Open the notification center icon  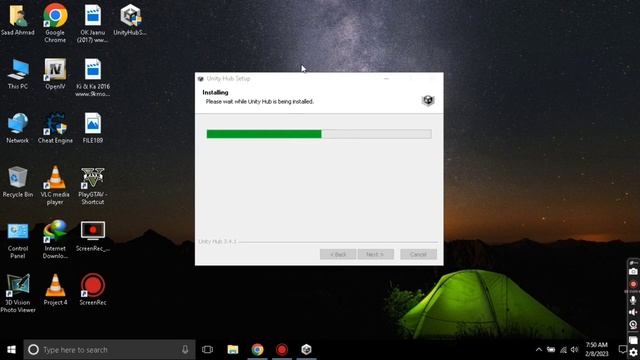click(622, 350)
